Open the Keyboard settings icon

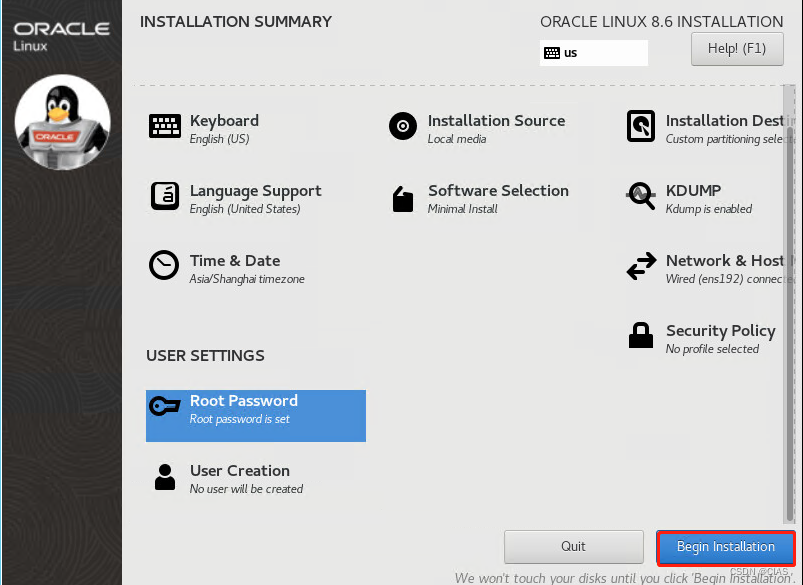(x=165, y=126)
